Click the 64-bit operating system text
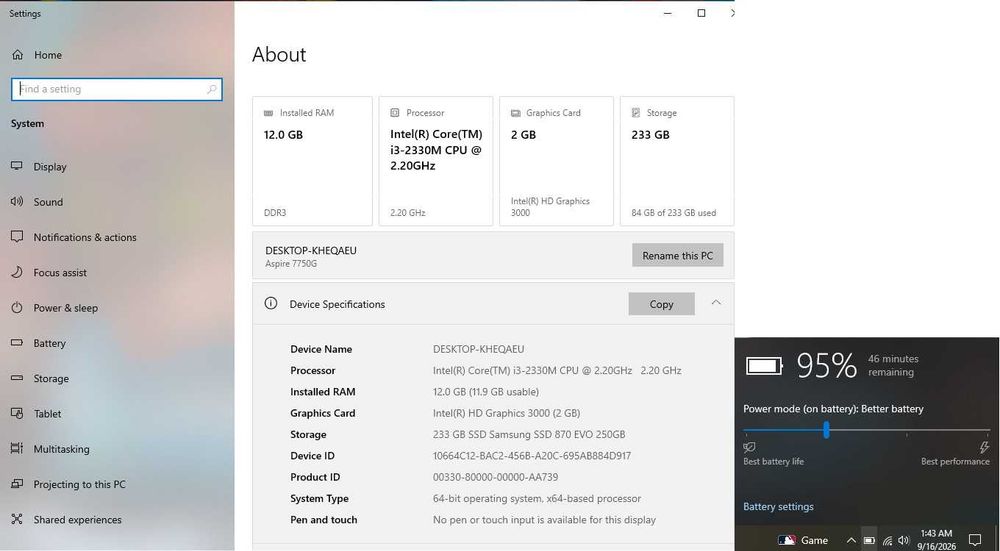 pos(537,499)
